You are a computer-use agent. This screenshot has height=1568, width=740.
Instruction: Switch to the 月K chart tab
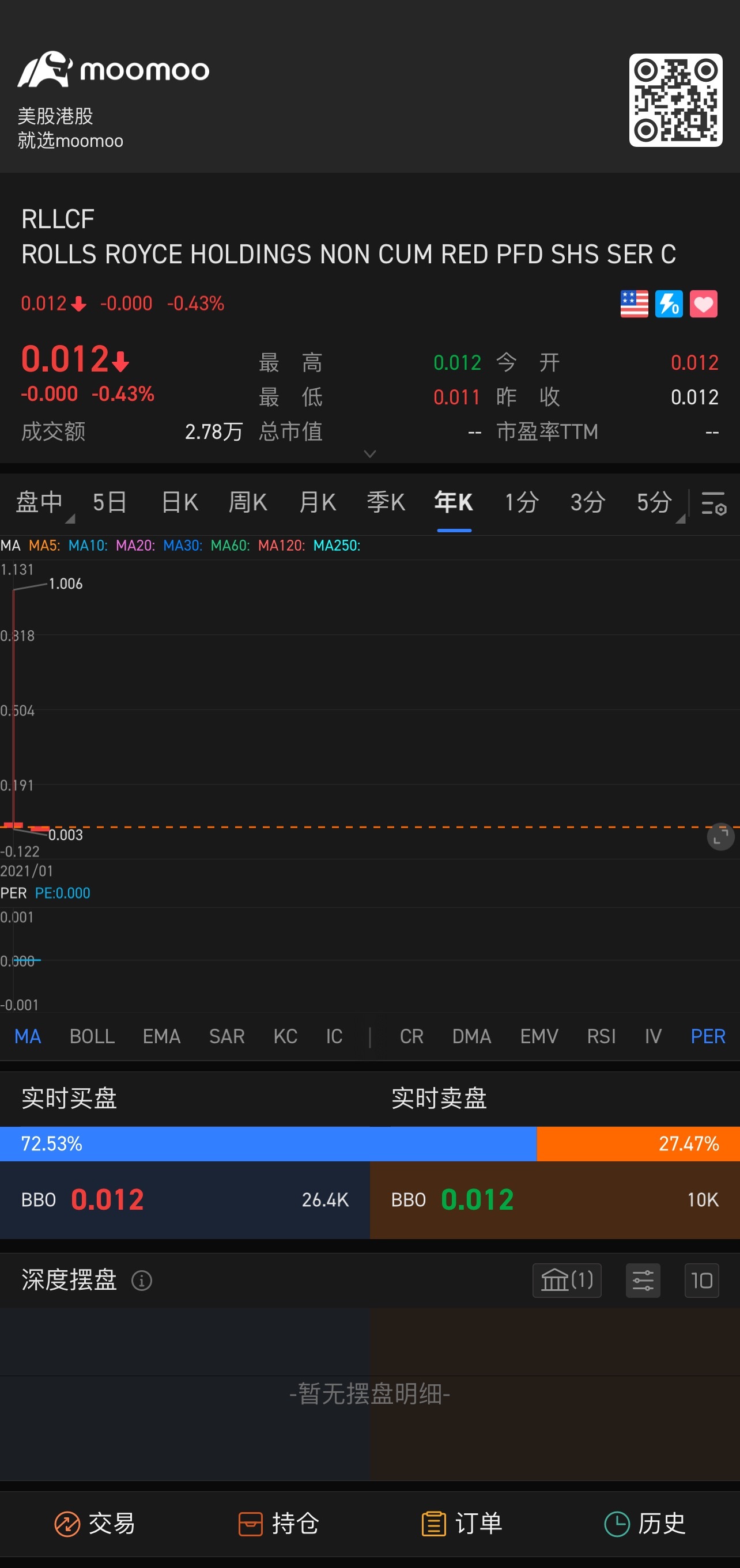tap(318, 502)
